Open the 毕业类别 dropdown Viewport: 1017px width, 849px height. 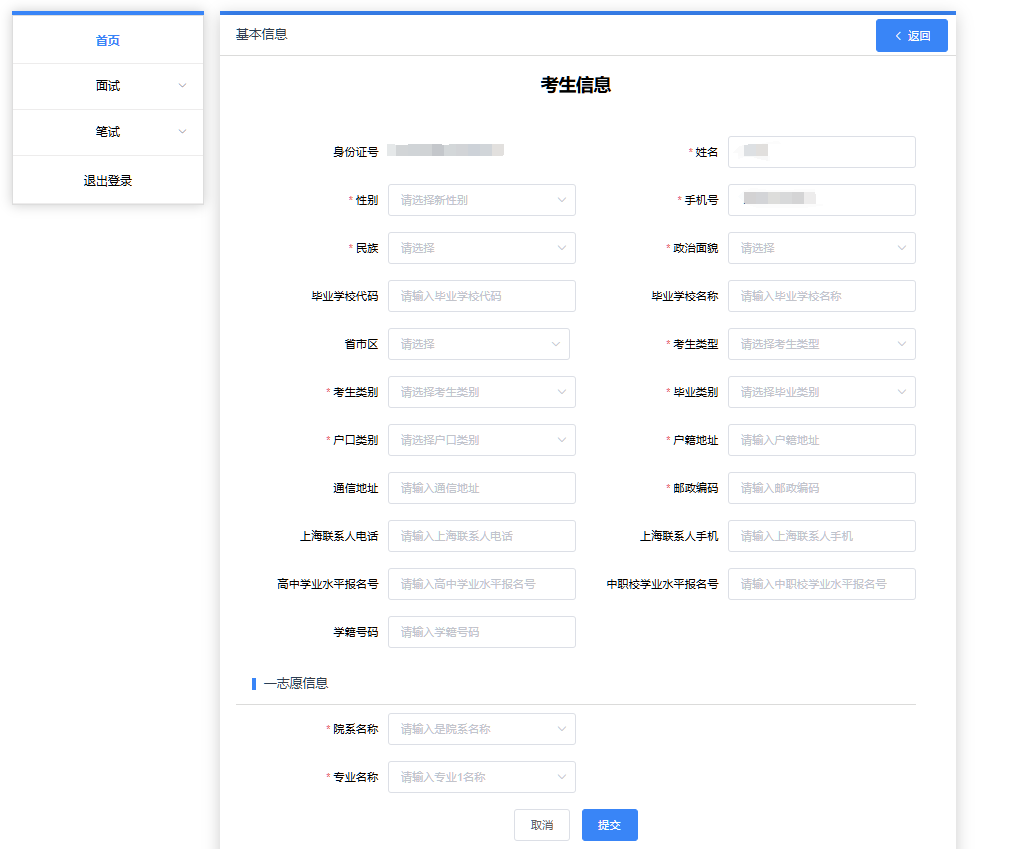(821, 392)
